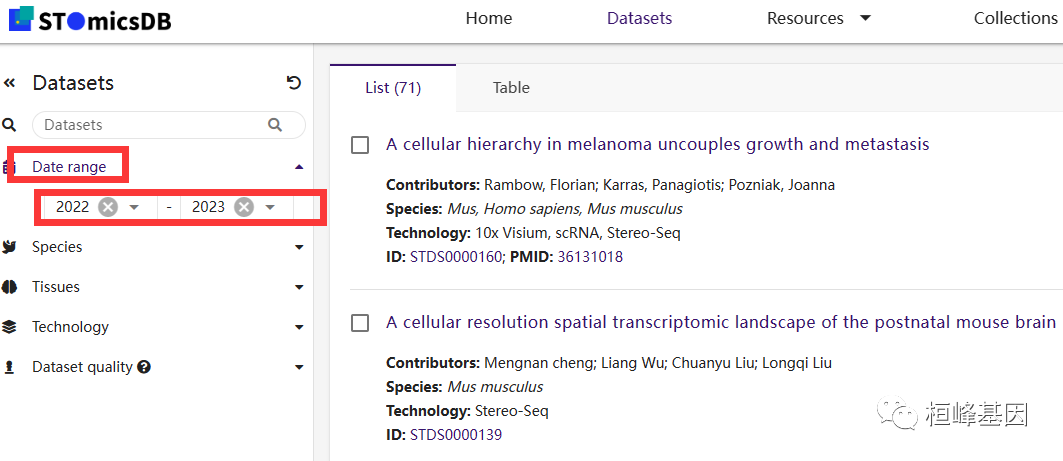Click the STOmicsDB logo
Viewport: 1063px width, 461px height.
[x=90, y=19]
